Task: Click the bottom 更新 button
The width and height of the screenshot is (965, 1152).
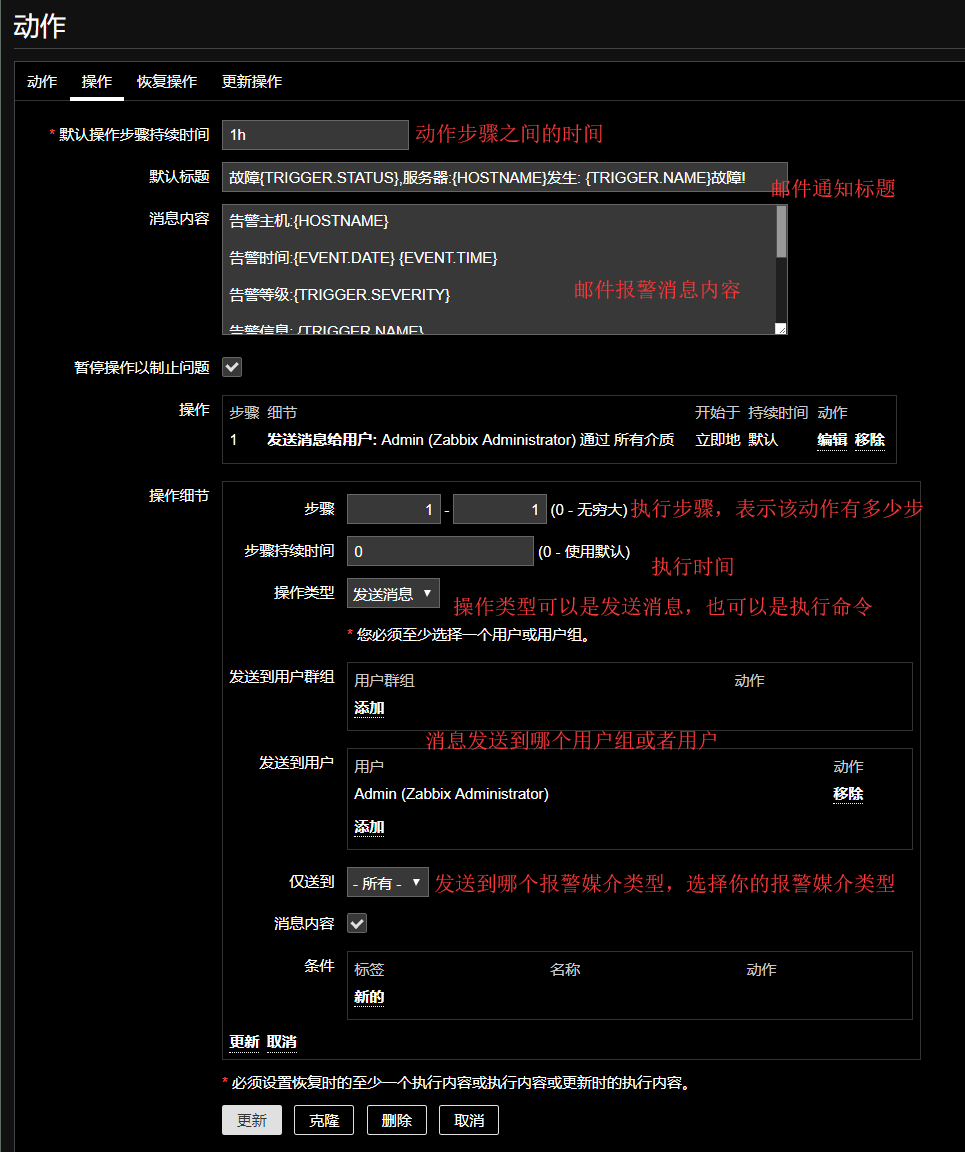Action: (252, 1120)
